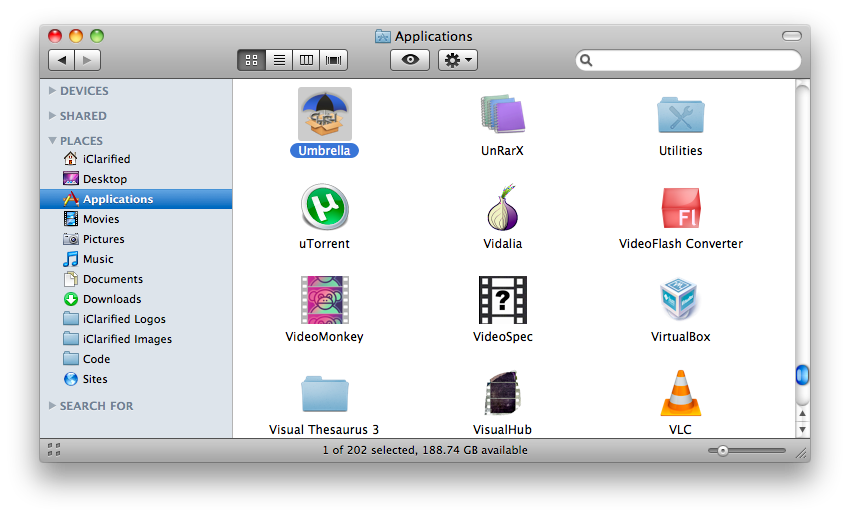Click the UnRarX application icon

[x=502, y=114]
